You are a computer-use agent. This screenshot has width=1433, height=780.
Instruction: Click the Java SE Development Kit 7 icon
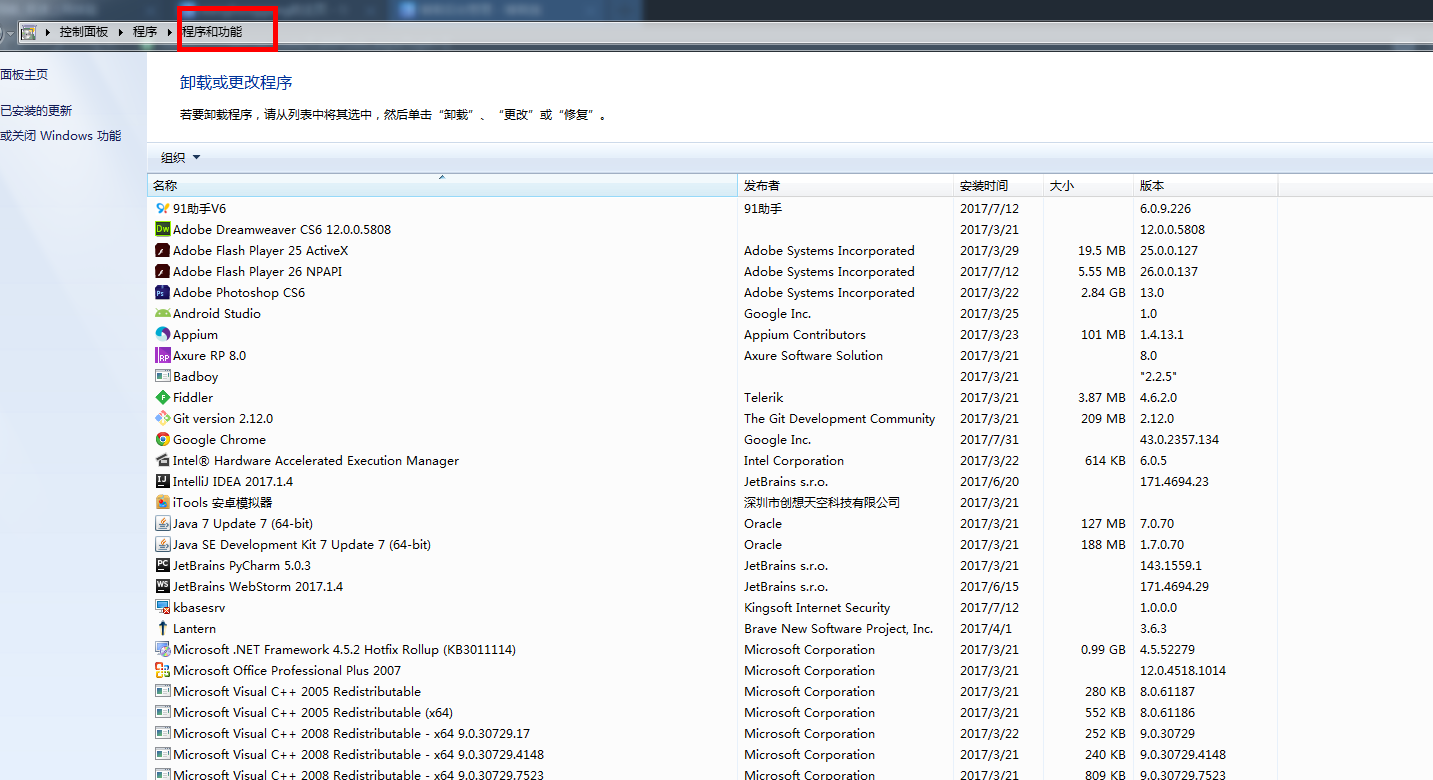pyautogui.click(x=163, y=544)
